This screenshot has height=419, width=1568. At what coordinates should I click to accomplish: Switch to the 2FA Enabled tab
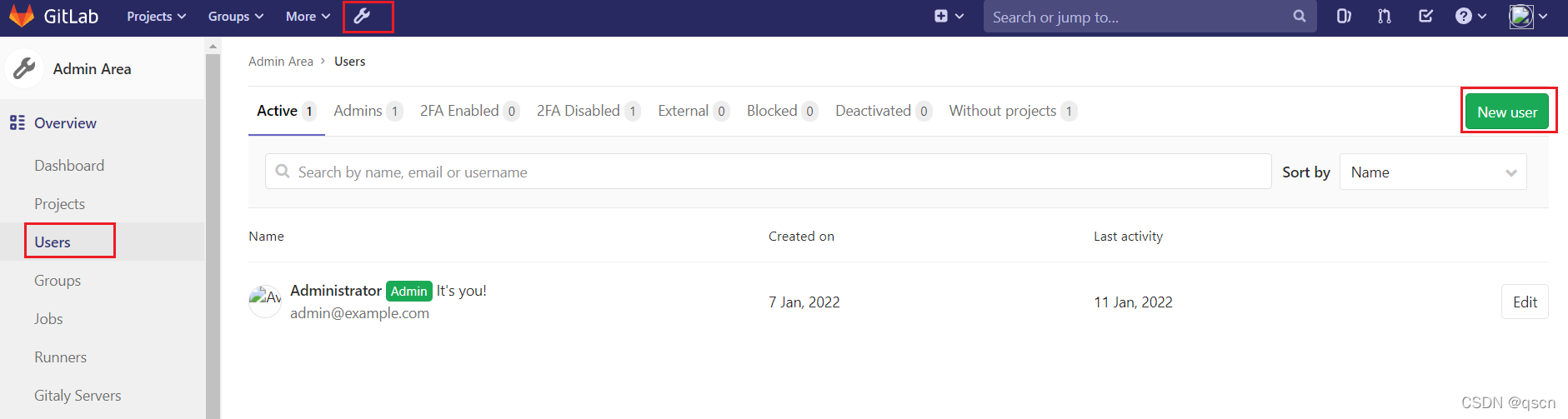pyautogui.click(x=469, y=111)
